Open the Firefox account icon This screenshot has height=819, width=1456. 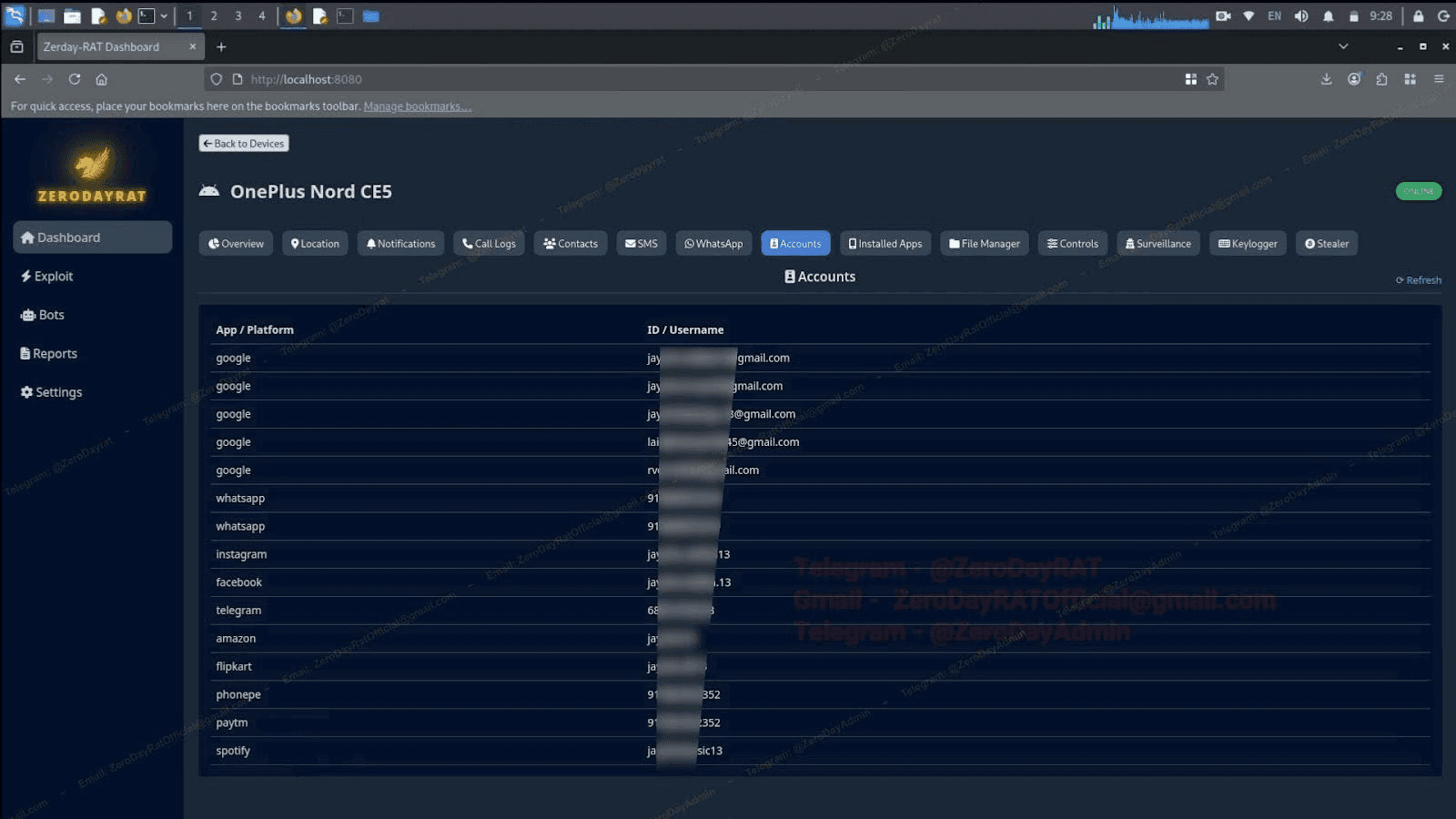1354,79
